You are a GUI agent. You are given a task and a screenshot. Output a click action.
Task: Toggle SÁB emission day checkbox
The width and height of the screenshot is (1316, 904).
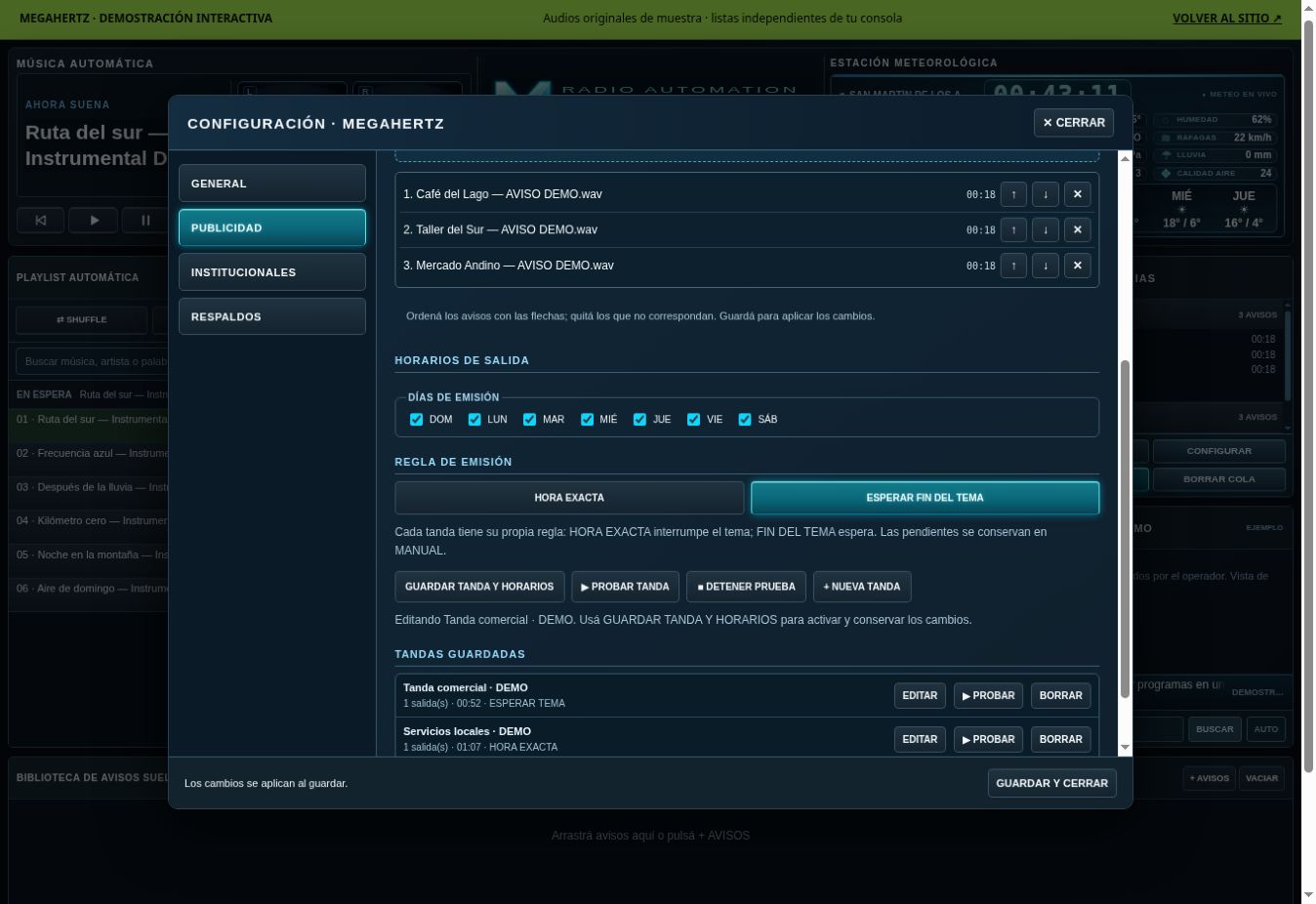[x=745, y=420]
